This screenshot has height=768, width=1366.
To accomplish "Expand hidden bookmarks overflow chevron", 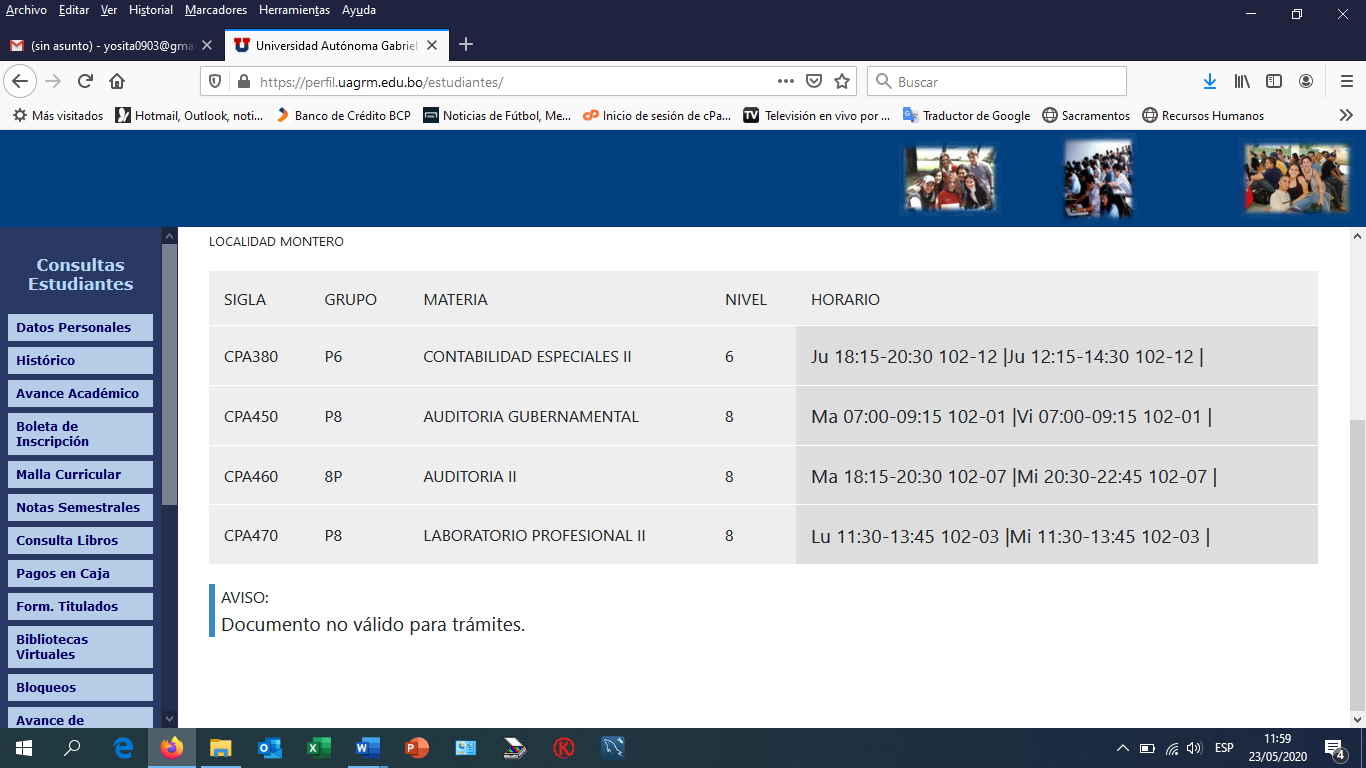I will pyautogui.click(x=1346, y=116).
